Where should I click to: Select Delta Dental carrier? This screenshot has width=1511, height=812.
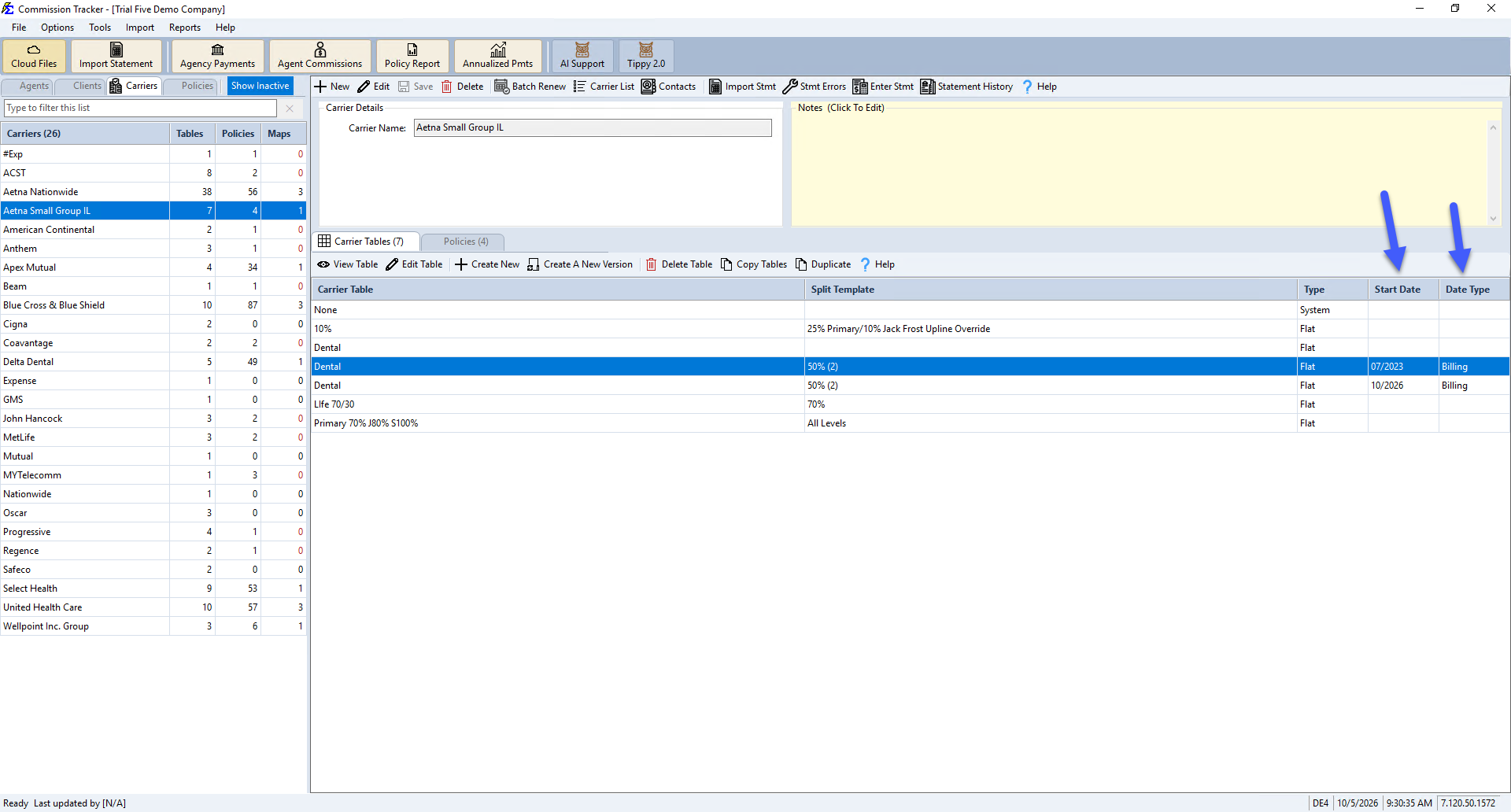(153, 362)
